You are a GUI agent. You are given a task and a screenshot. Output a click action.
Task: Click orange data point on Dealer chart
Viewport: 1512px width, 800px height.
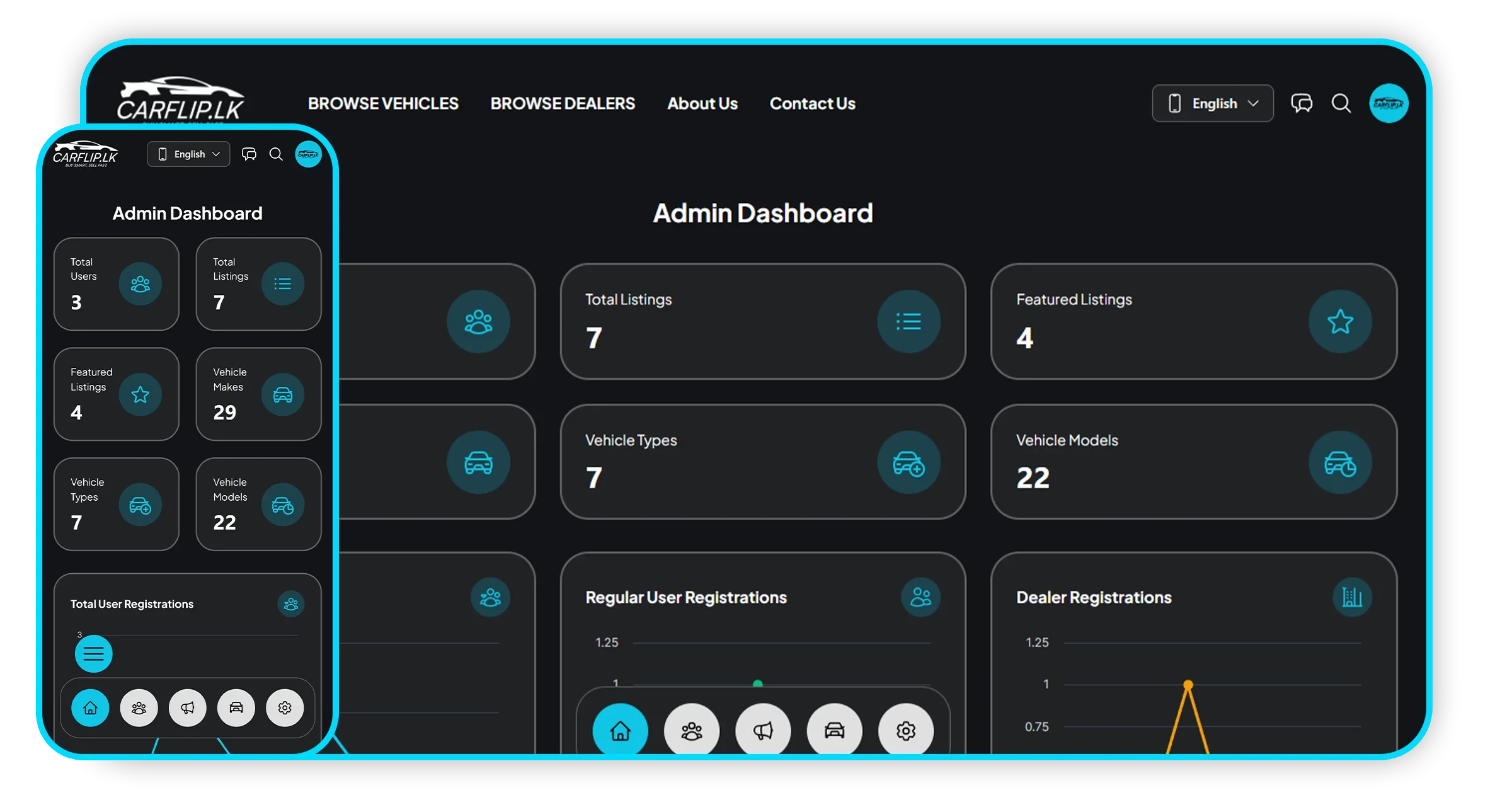pos(1188,684)
